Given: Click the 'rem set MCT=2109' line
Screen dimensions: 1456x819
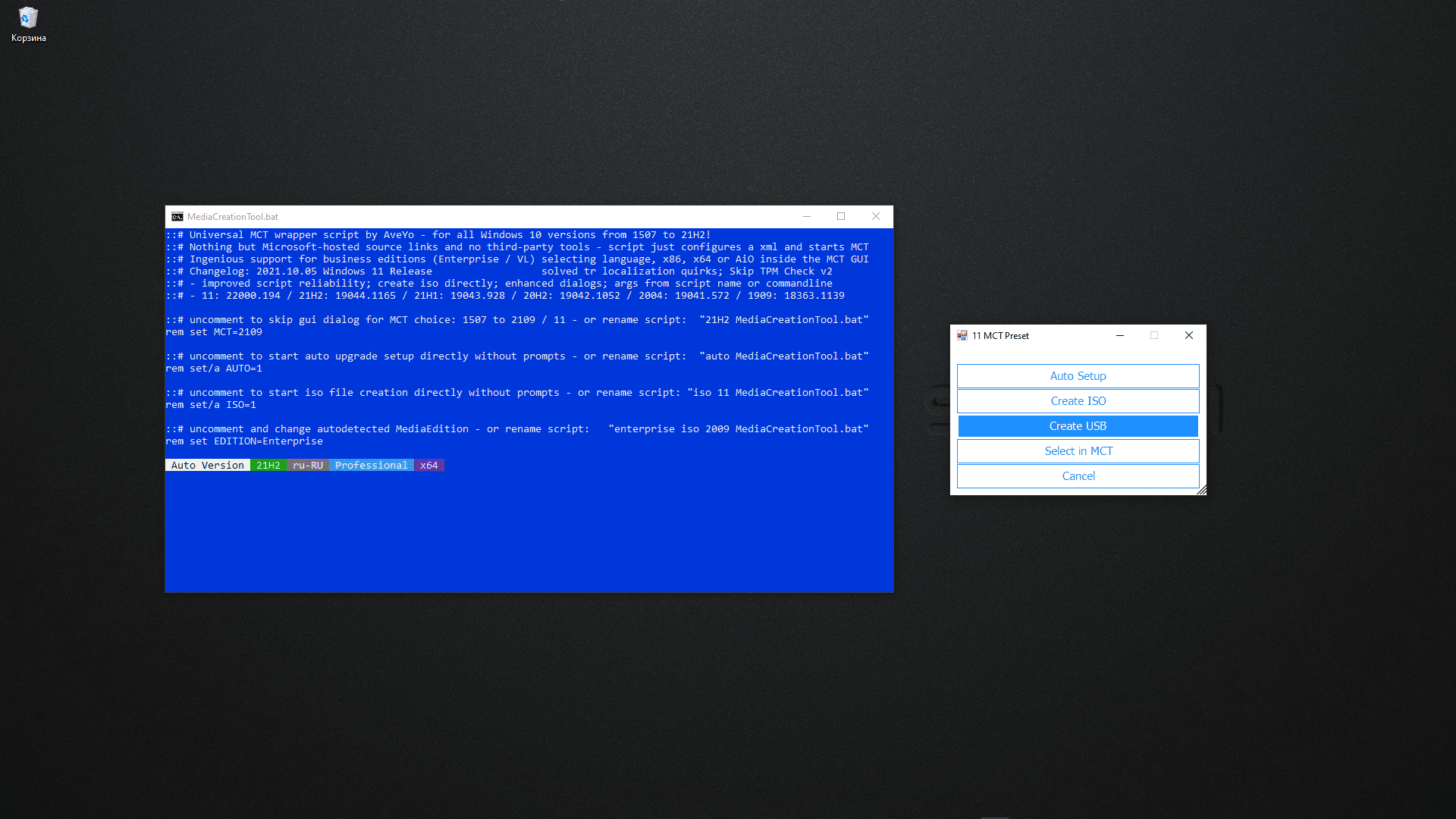Looking at the screenshot, I should coord(214,332).
